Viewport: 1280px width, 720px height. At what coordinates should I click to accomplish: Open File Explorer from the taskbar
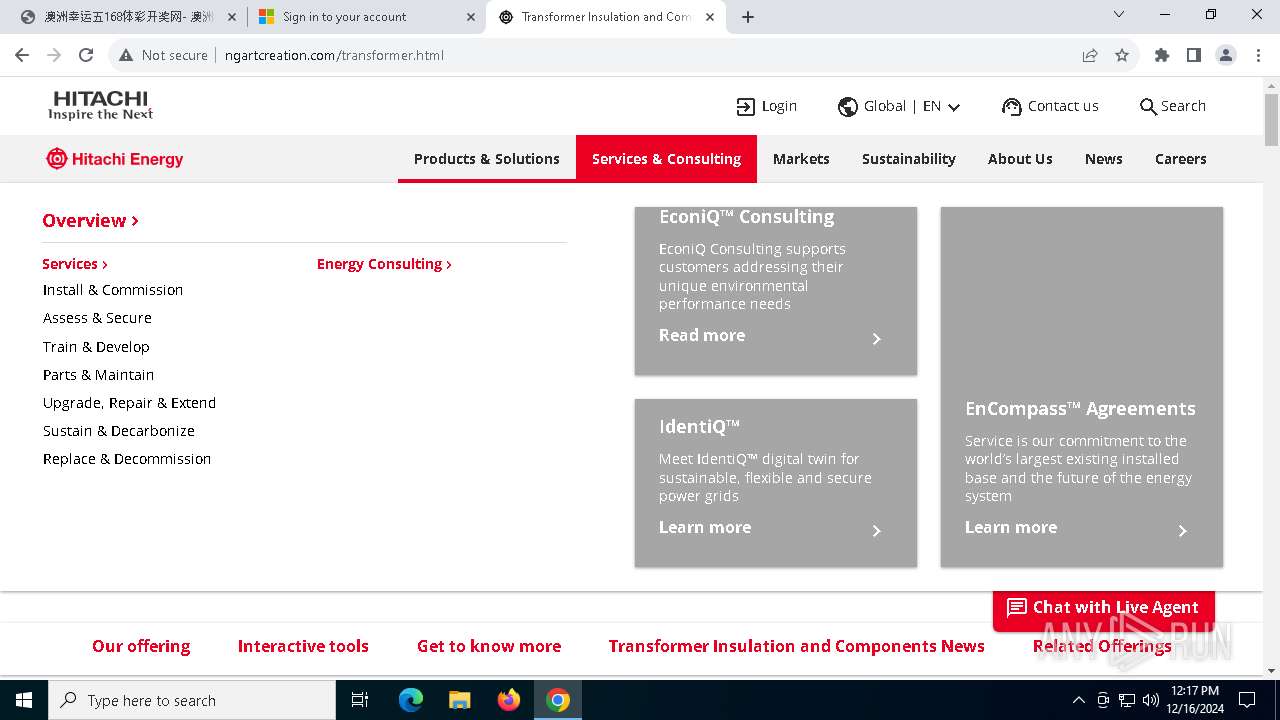click(460, 700)
